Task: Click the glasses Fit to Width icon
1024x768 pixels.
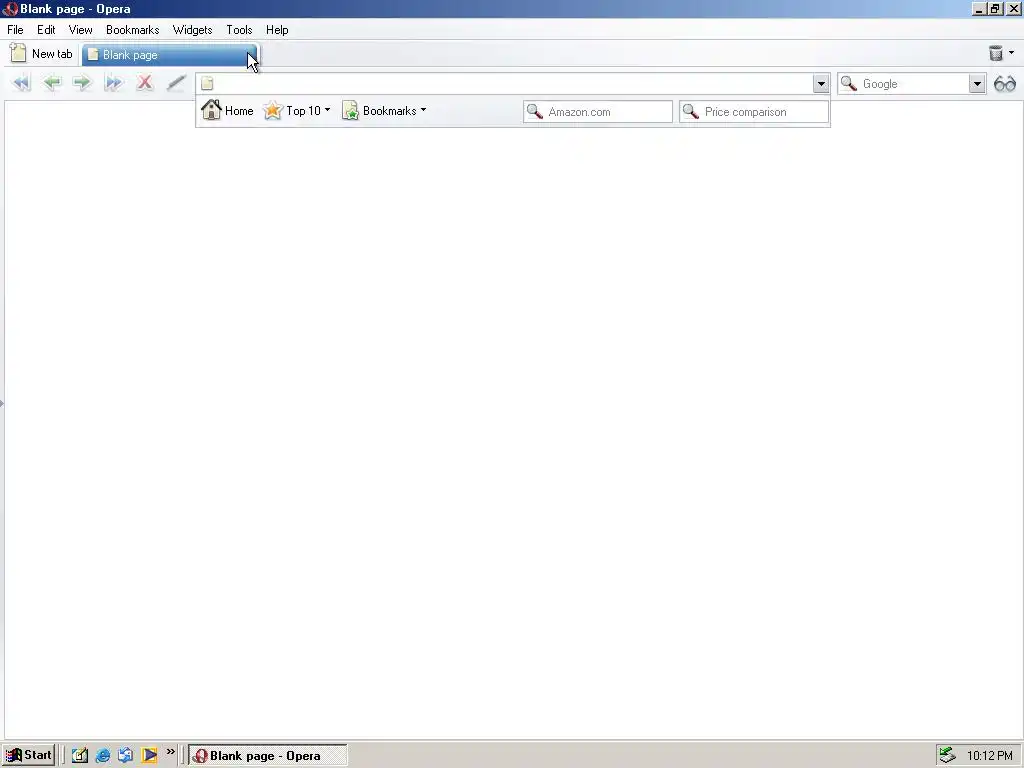Action: [1005, 84]
